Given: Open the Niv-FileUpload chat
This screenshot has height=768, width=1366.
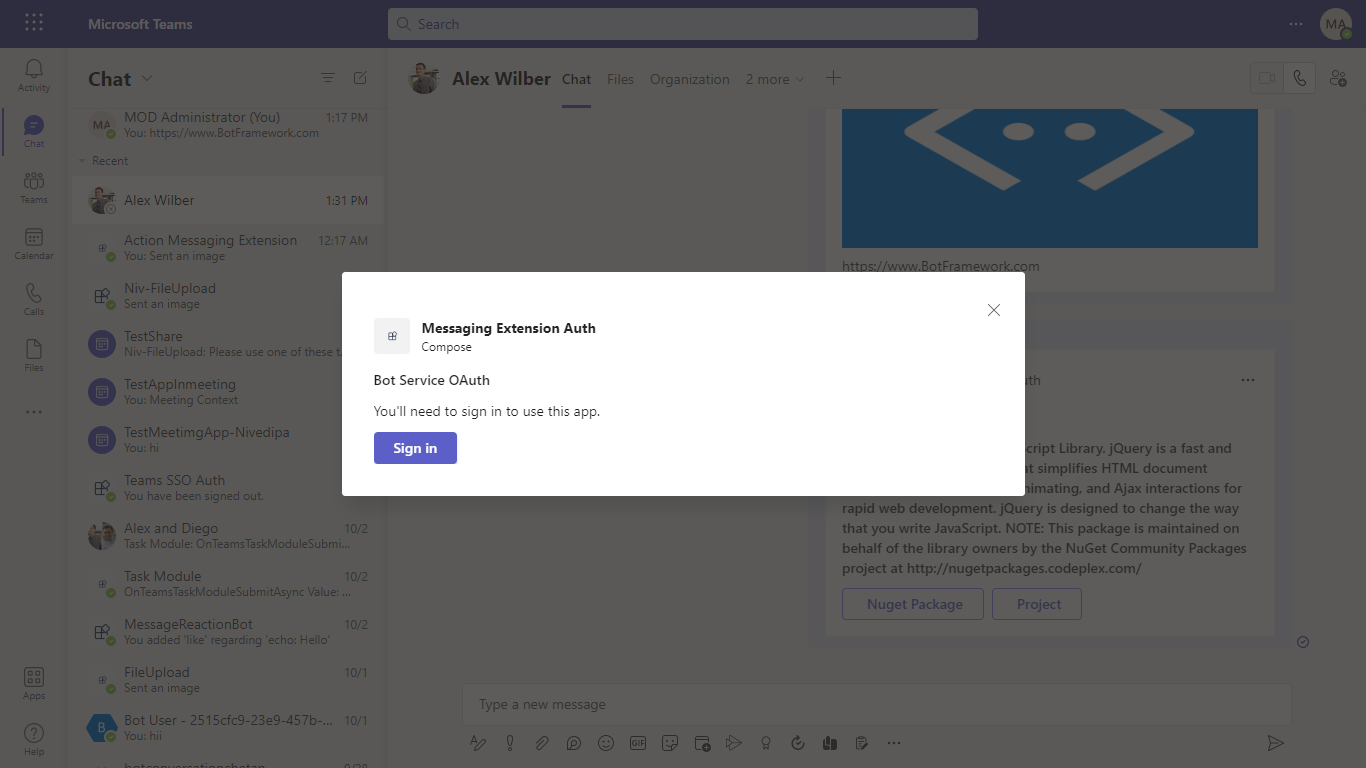Looking at the screenshot, I should point(227,296).
